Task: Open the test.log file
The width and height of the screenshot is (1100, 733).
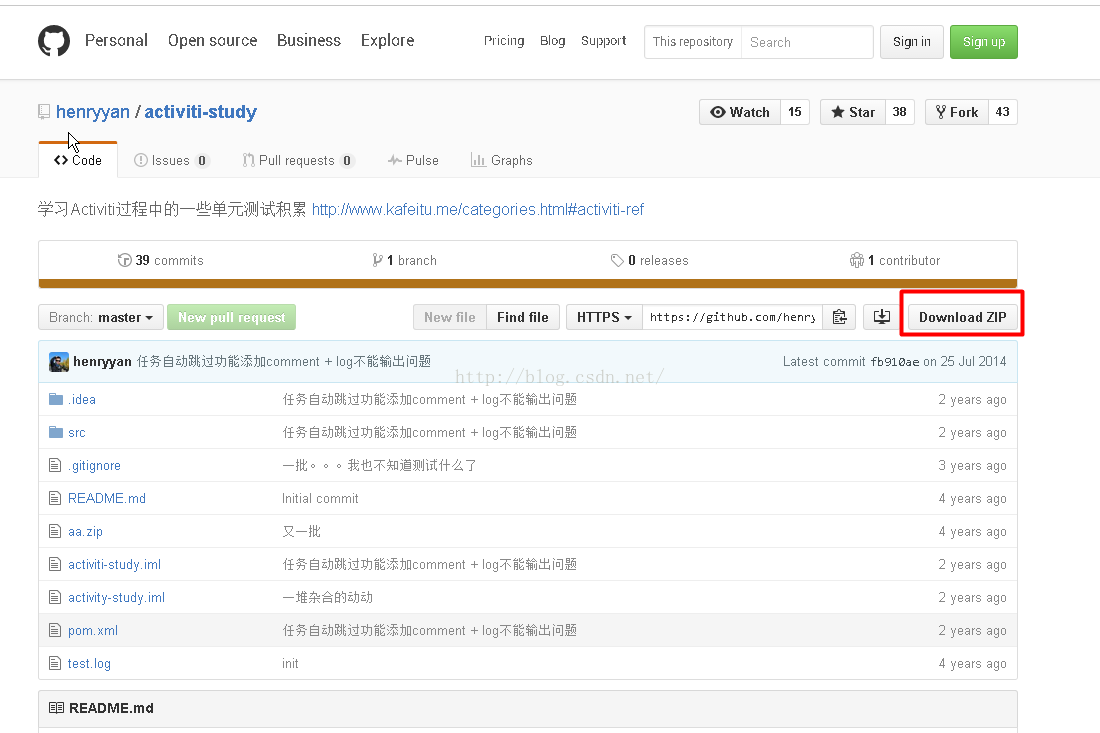Action: point(89,664)
